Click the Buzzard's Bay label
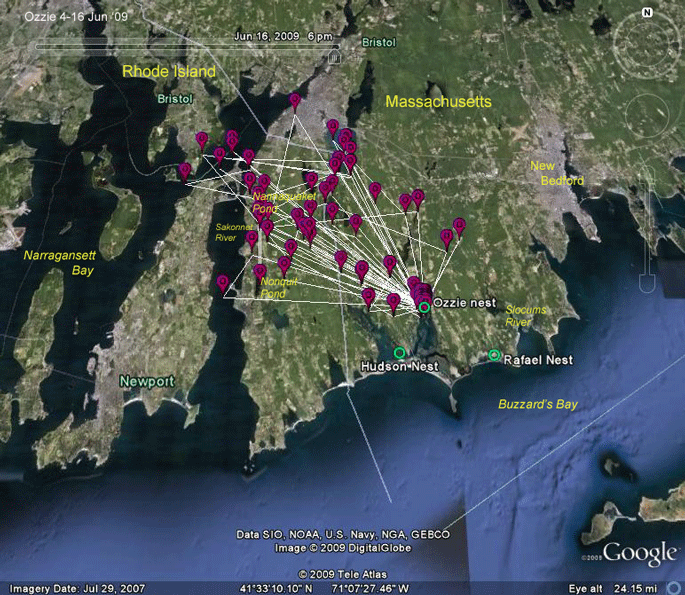This screenshot has width=685, height=595. click(x=538, y=404)
